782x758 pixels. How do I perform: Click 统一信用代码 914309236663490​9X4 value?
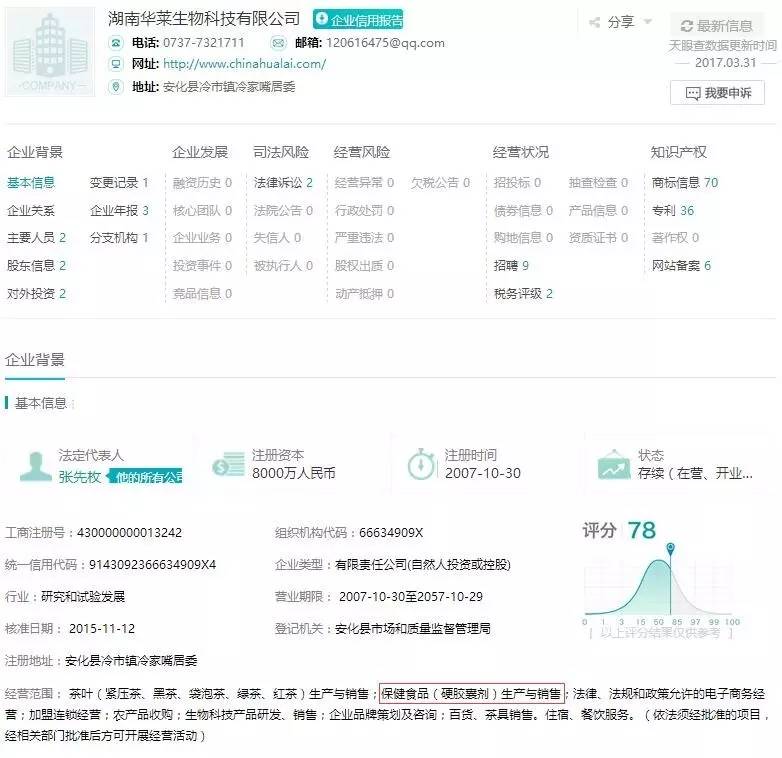pos(152,565)
